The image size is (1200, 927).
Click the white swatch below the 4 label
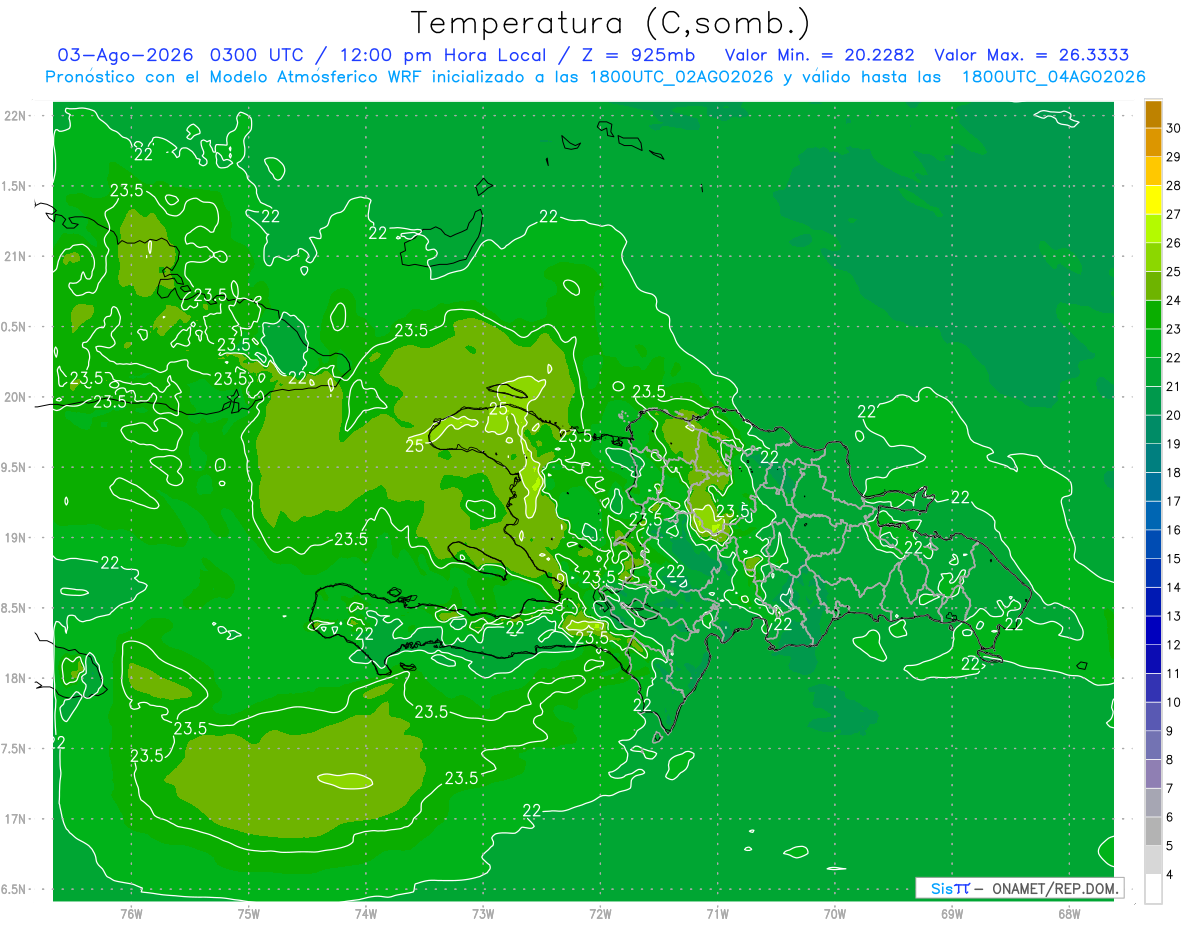click(1153, 888)
